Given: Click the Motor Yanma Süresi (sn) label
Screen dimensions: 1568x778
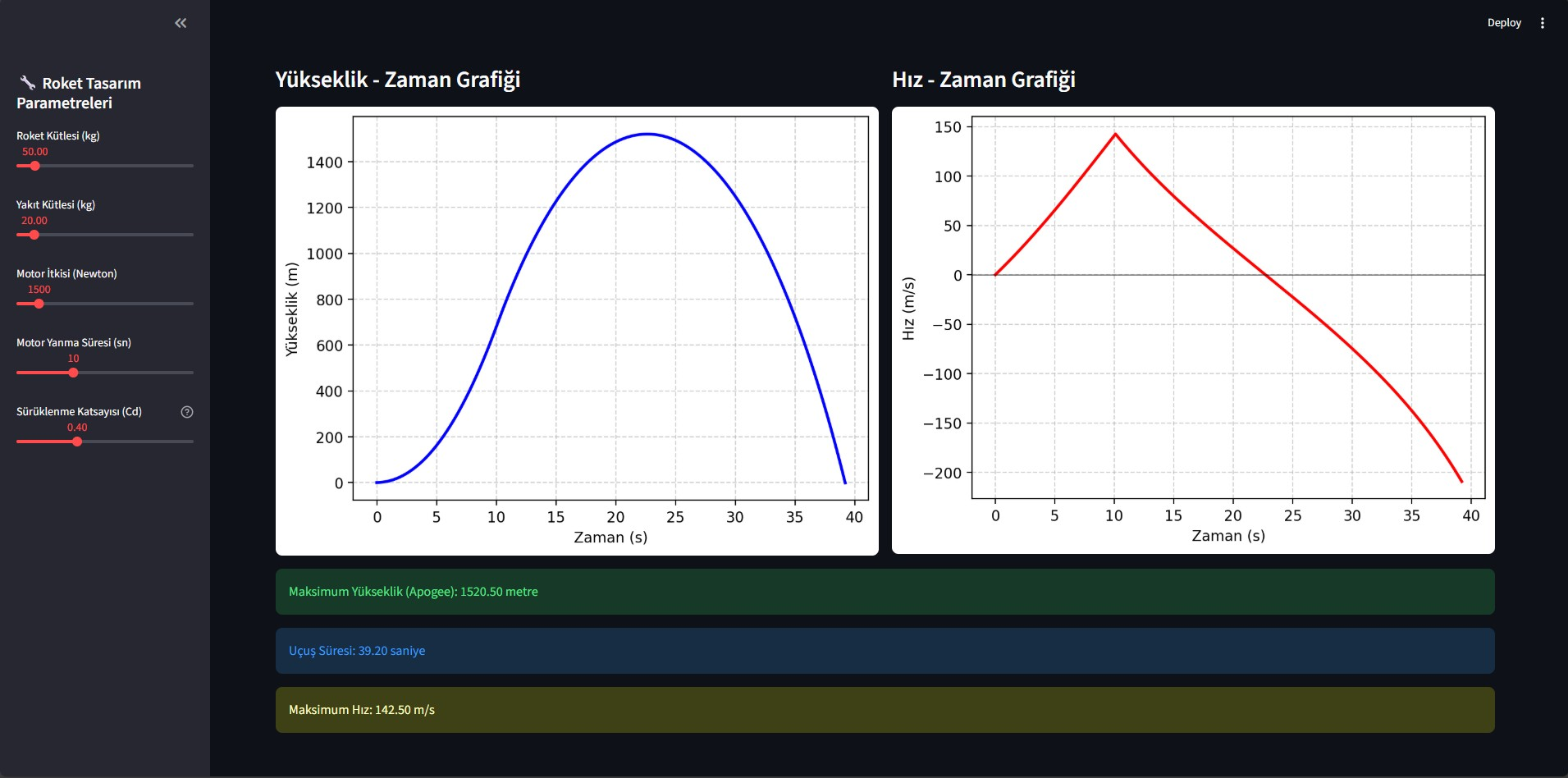Looking at the screenshot, I should [x=74, y=342].
